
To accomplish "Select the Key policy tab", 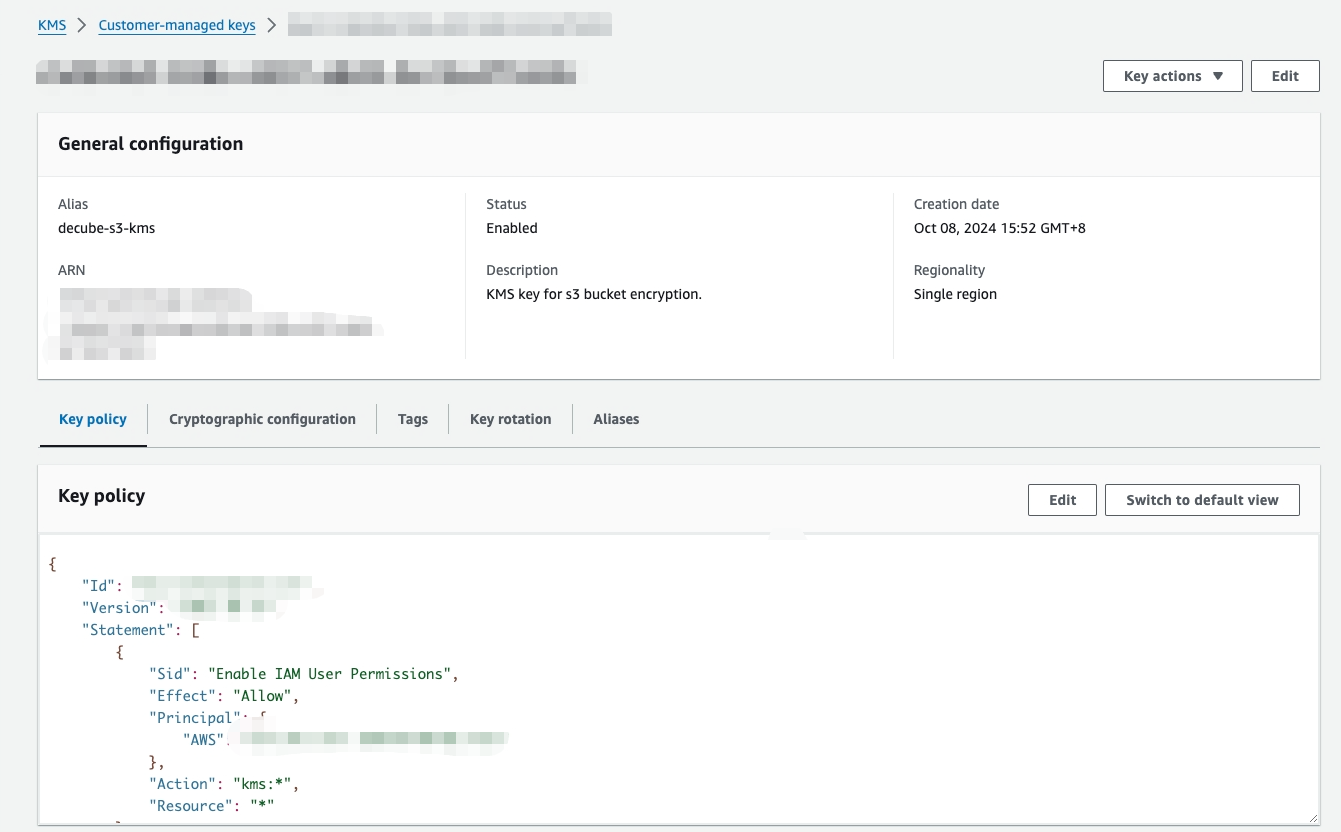I will pos(93,419).
